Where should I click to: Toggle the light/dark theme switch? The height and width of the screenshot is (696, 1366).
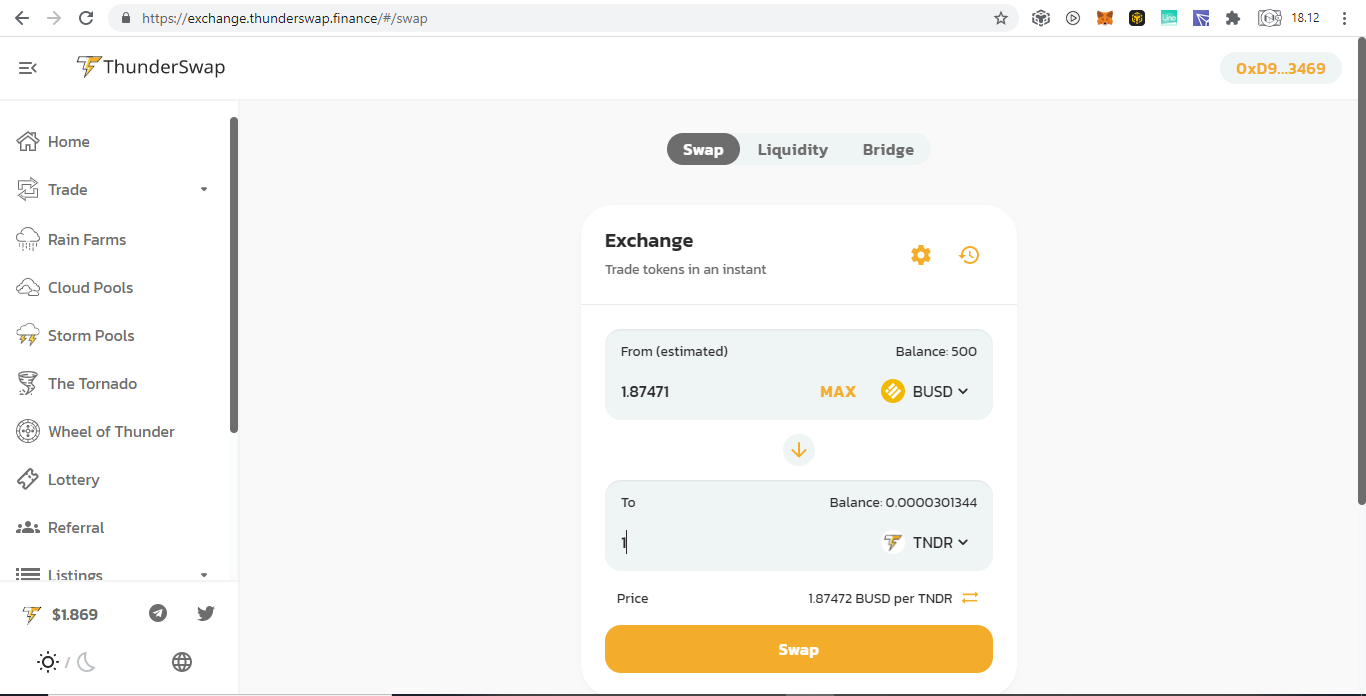pos(66,662)
